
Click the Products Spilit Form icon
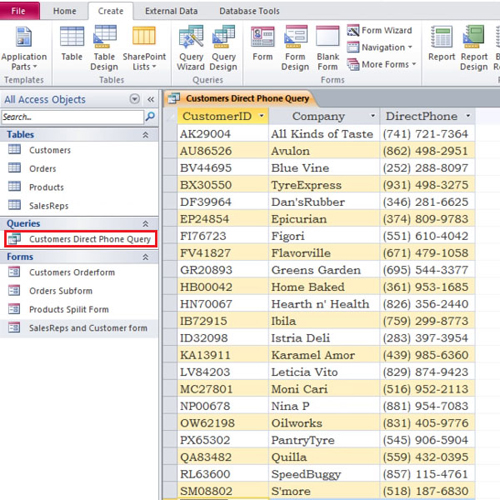(14, 309)
